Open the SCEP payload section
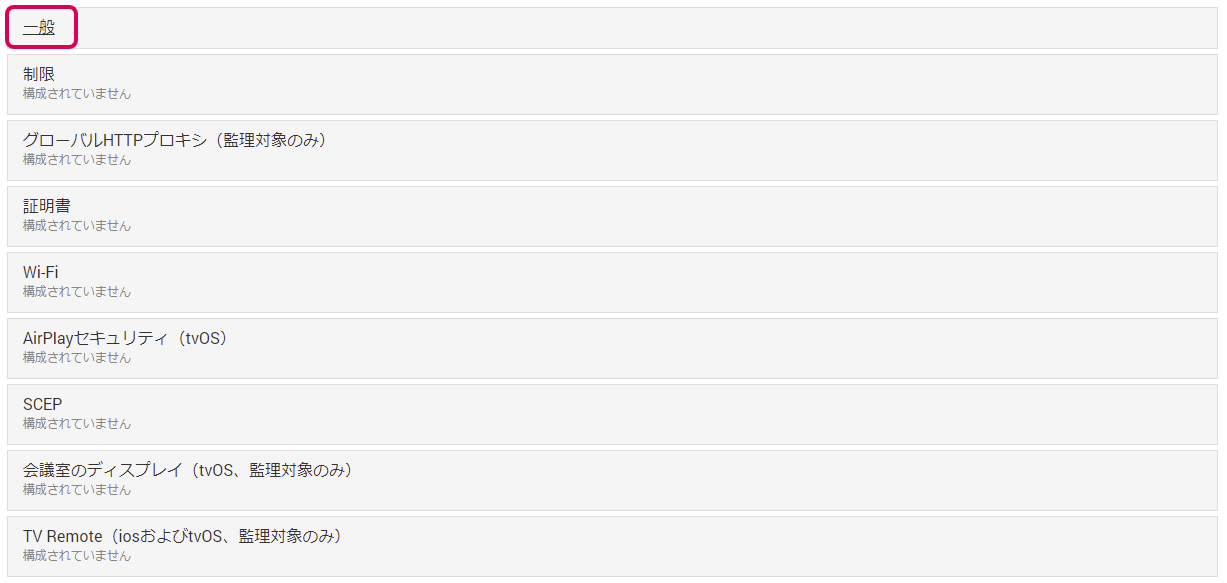This screenshot has height=583, width=1227. pos(43,404)
